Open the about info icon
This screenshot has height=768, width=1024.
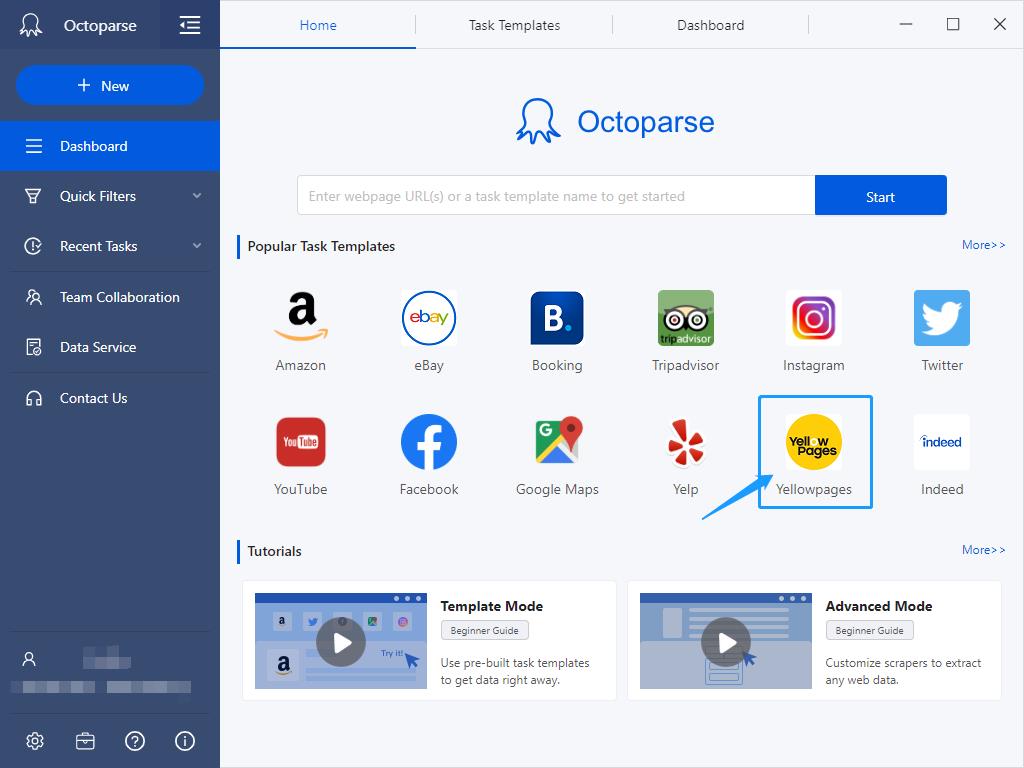point(185,741)
